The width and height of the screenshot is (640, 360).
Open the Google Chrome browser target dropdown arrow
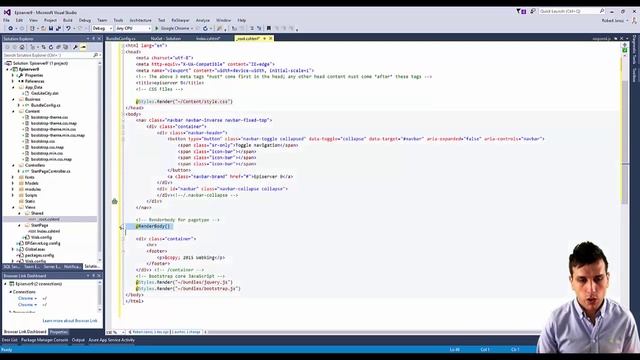(192, 29)
